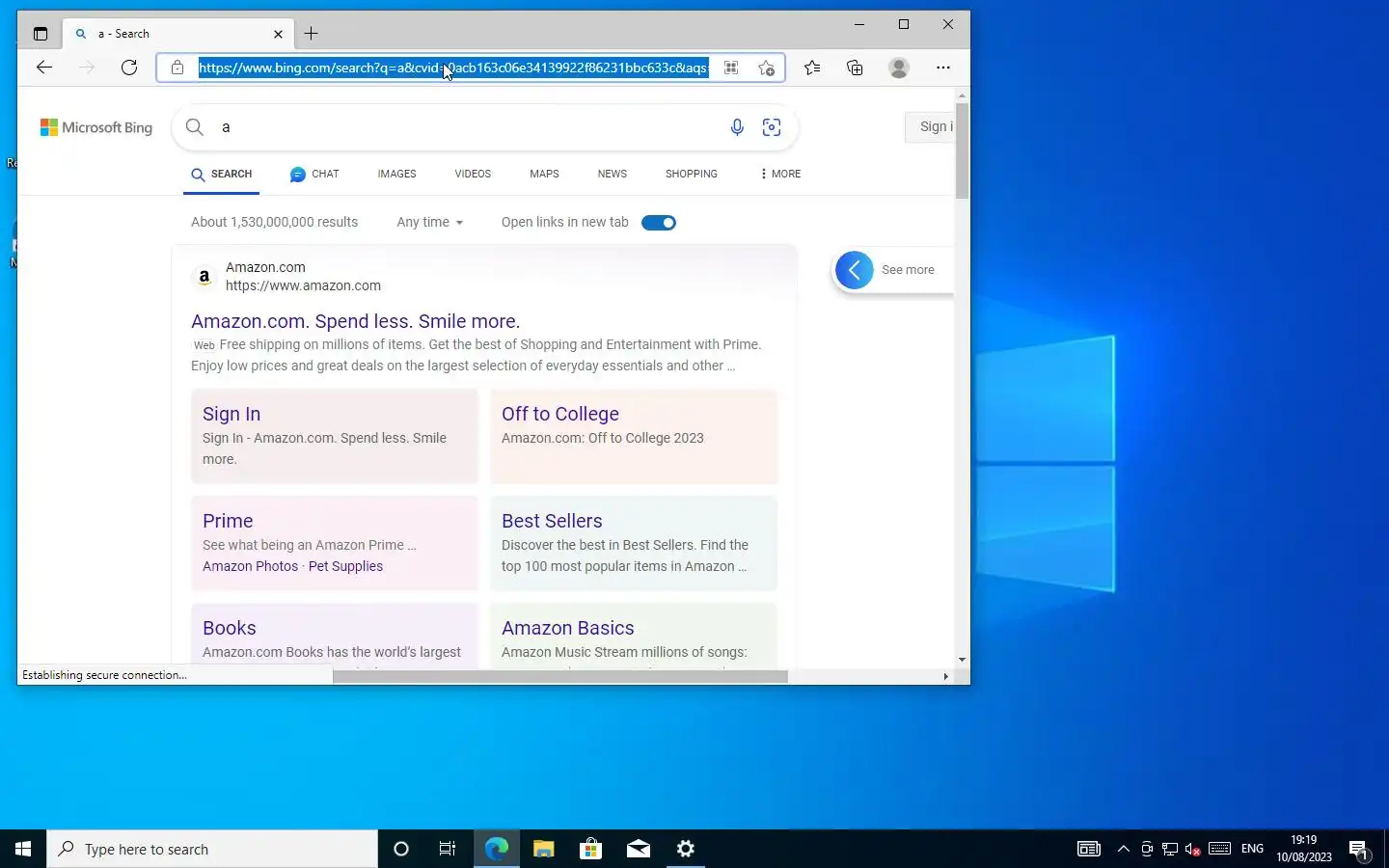Expand the Any time filter
The image size is (1389, 868).
coord(430,223)
